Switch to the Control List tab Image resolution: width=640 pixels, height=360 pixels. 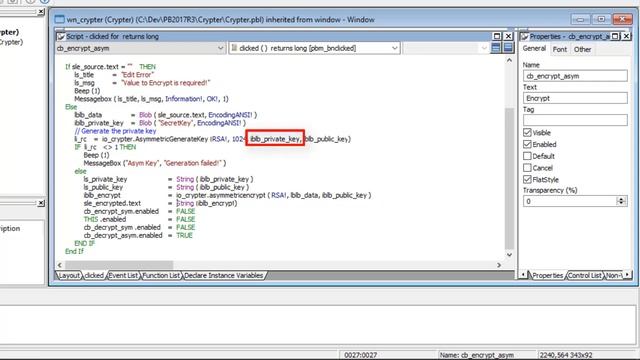(584, 276)
